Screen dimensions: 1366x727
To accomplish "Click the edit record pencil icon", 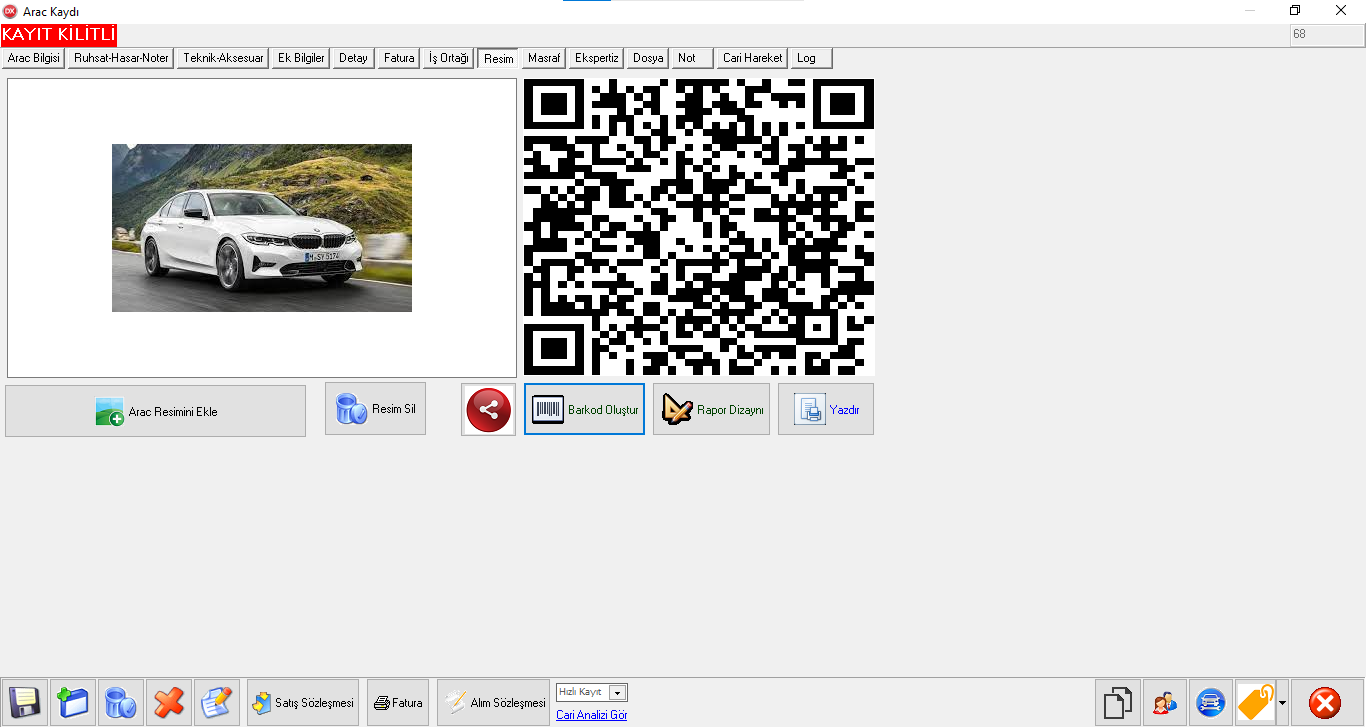I will point(217,702).
